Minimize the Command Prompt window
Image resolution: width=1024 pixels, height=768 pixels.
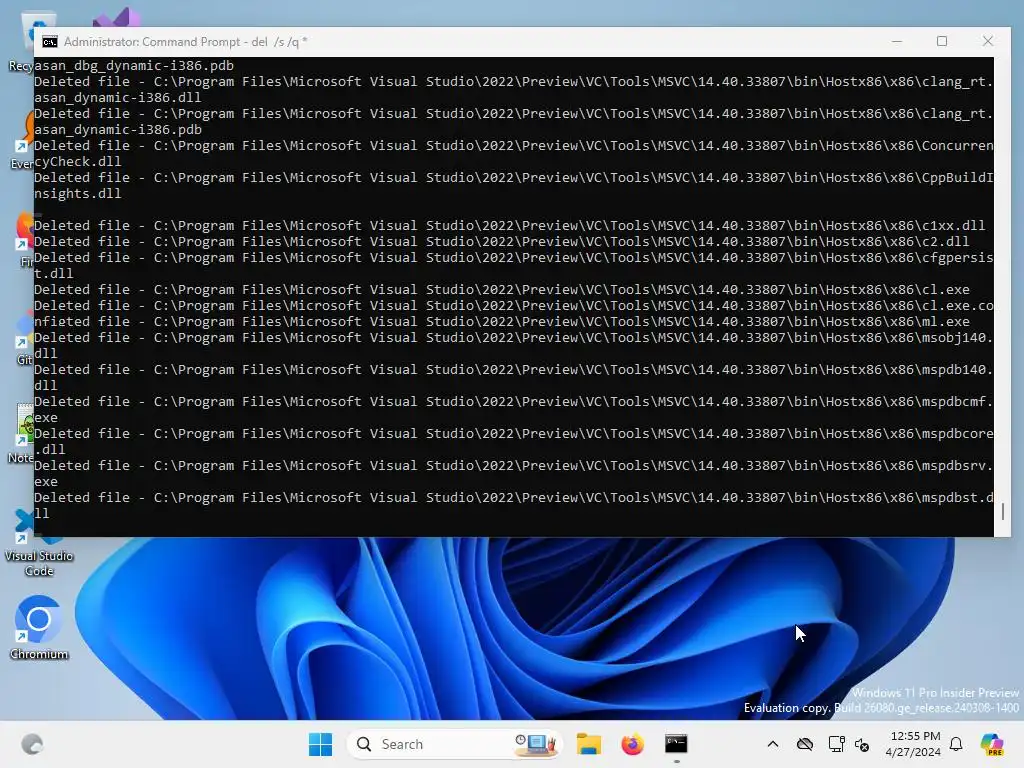coord(897,41)
